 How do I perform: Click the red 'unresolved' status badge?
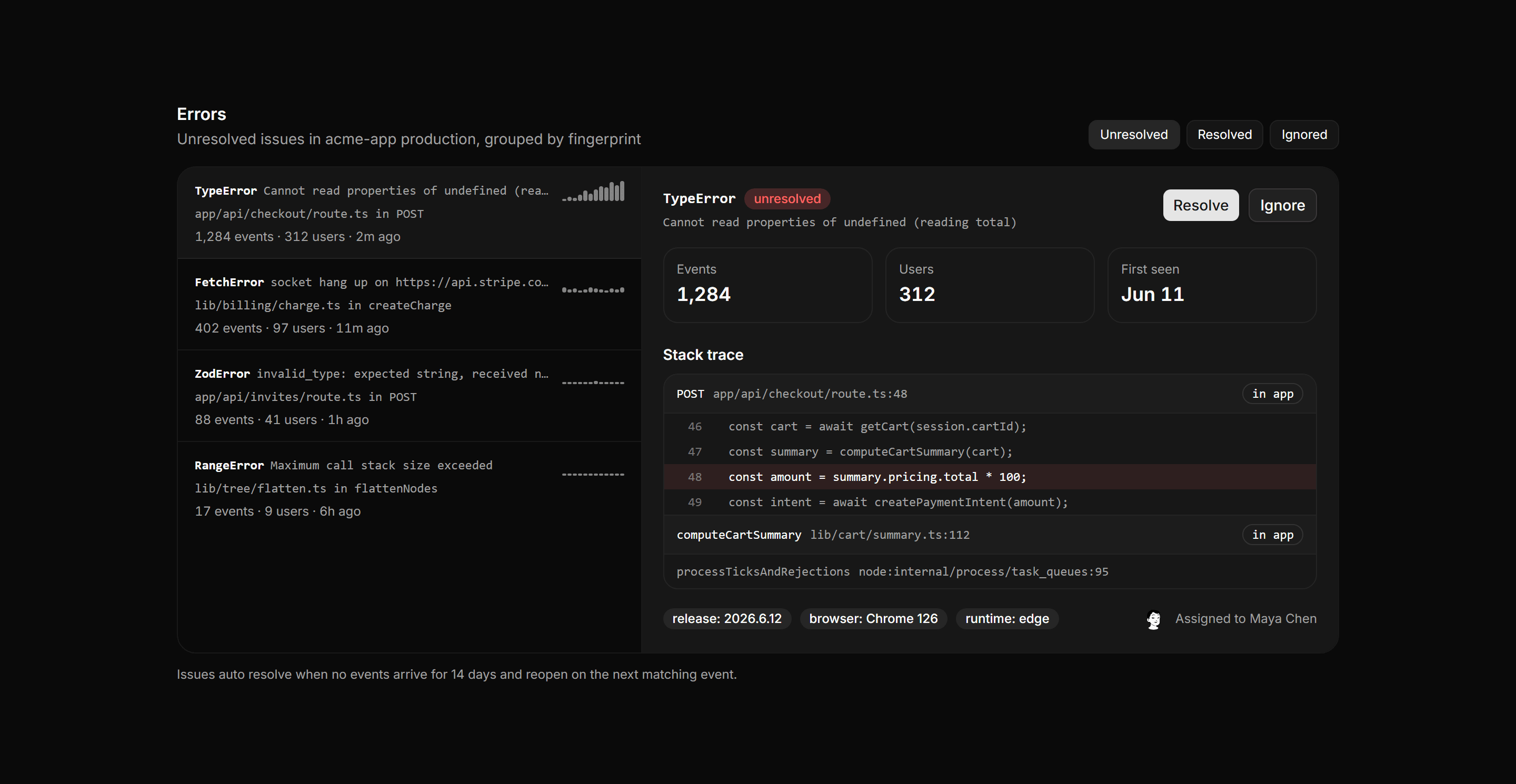tap(787, 199)
